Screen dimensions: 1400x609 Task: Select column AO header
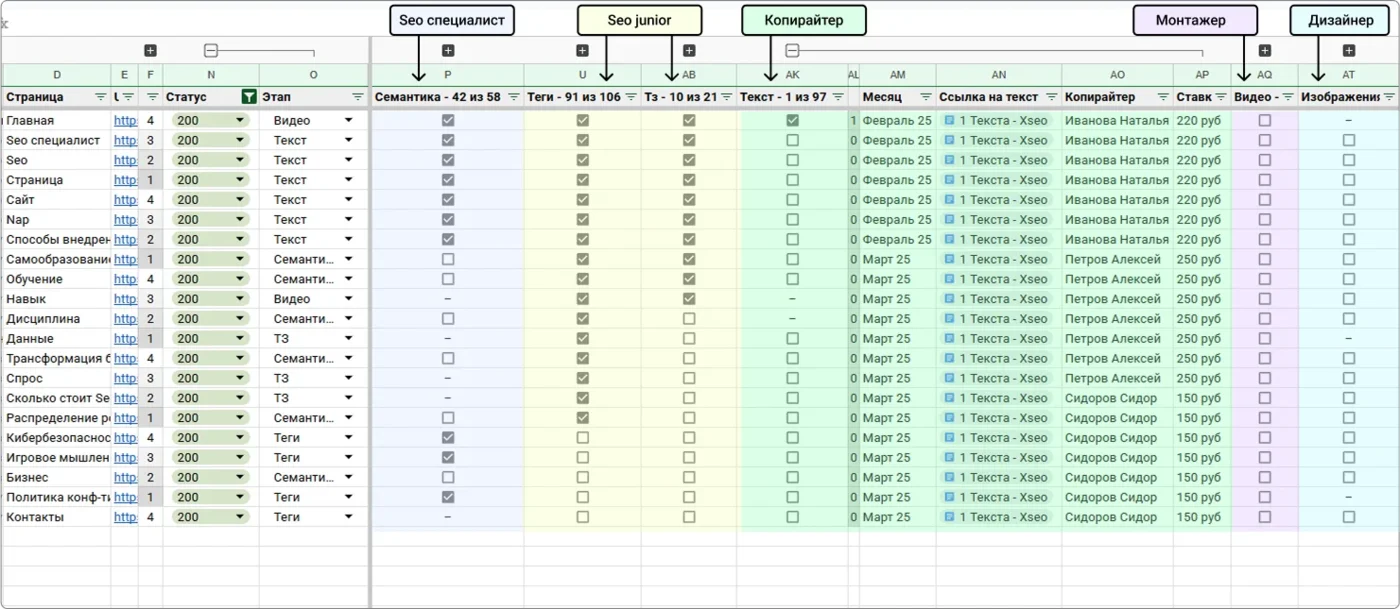[x=1117, y=75]
